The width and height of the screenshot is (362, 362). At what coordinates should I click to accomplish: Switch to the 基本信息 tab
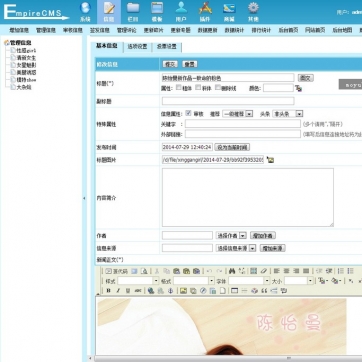[x=107, y=46]
